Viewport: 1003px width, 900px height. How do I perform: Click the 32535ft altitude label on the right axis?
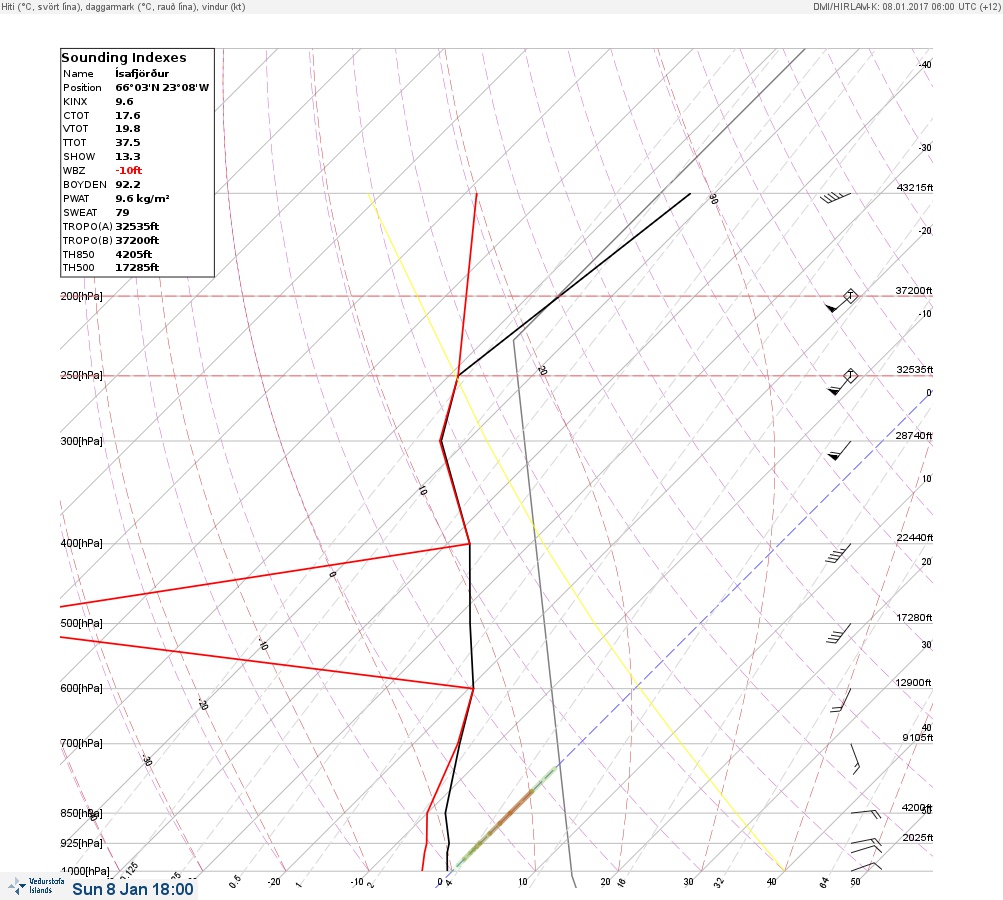point(915,370)
